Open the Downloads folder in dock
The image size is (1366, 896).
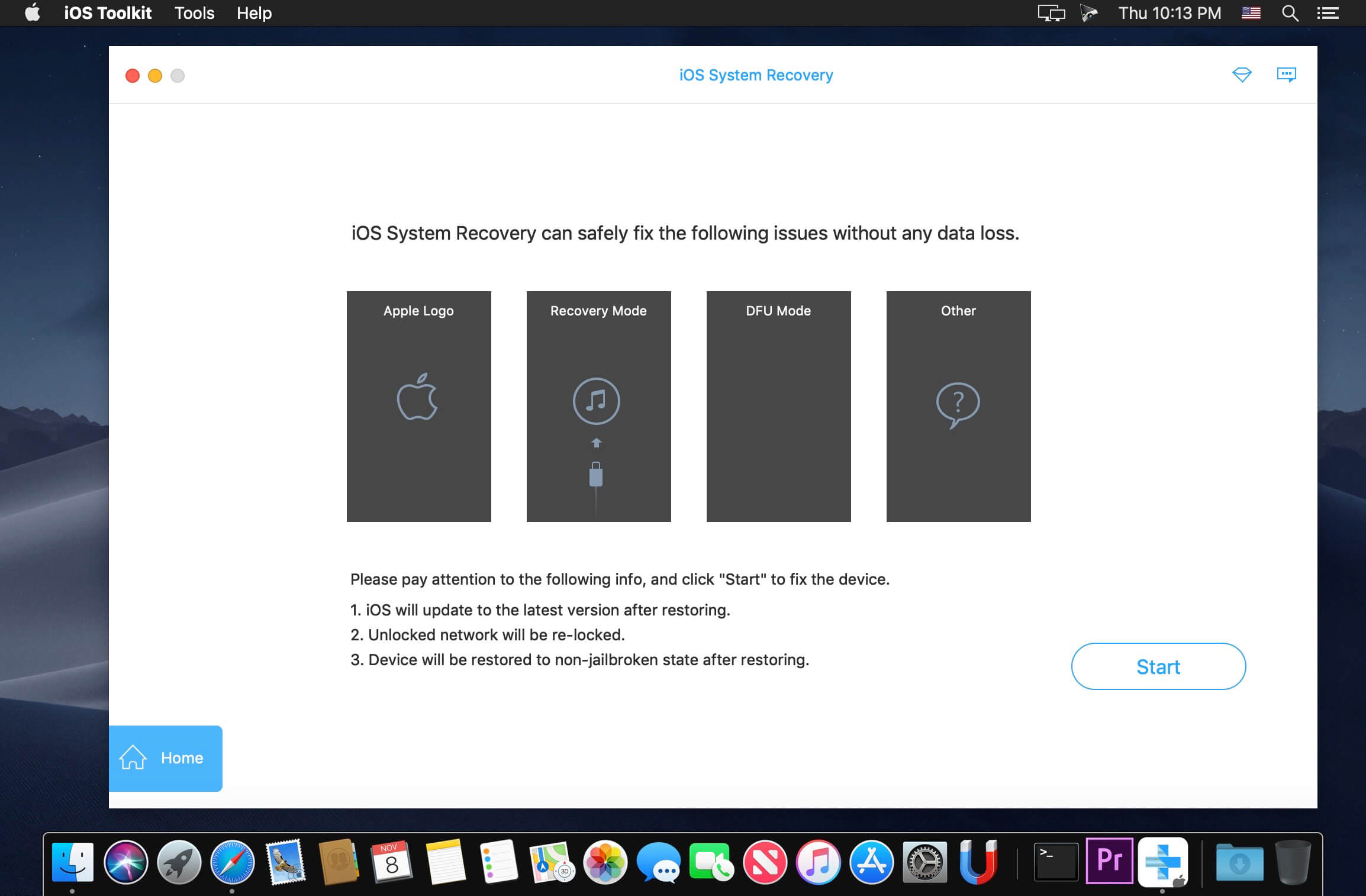(x=1239, y=862)
